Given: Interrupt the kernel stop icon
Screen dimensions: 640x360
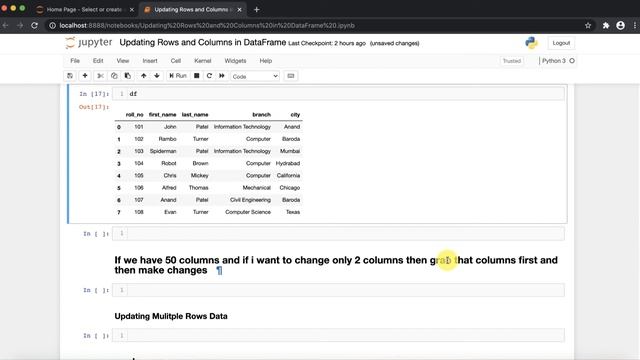Looking at the screenshot, I should point(196,76).
